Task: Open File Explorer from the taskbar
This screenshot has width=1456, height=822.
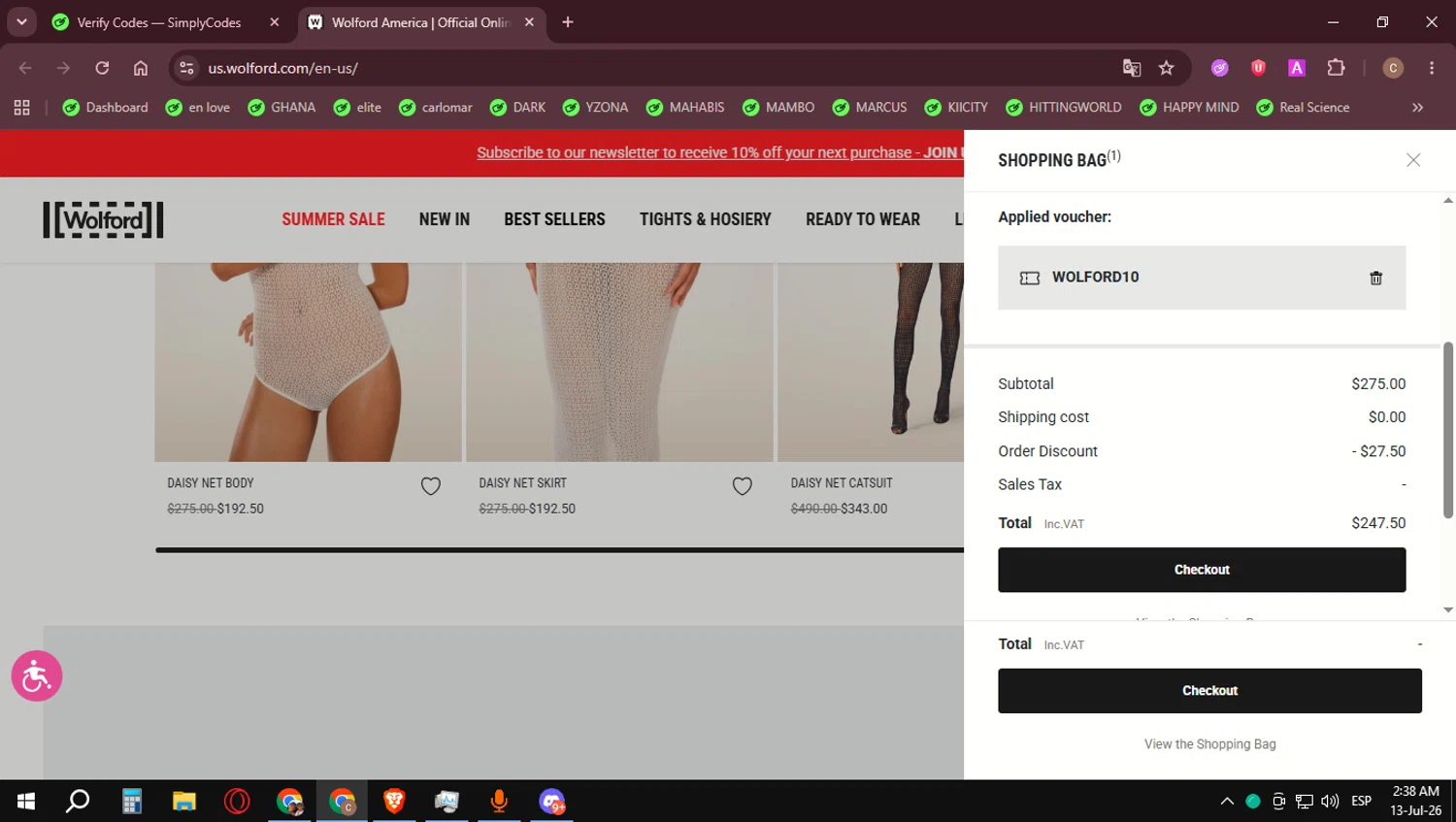Action: pos(184,801)
